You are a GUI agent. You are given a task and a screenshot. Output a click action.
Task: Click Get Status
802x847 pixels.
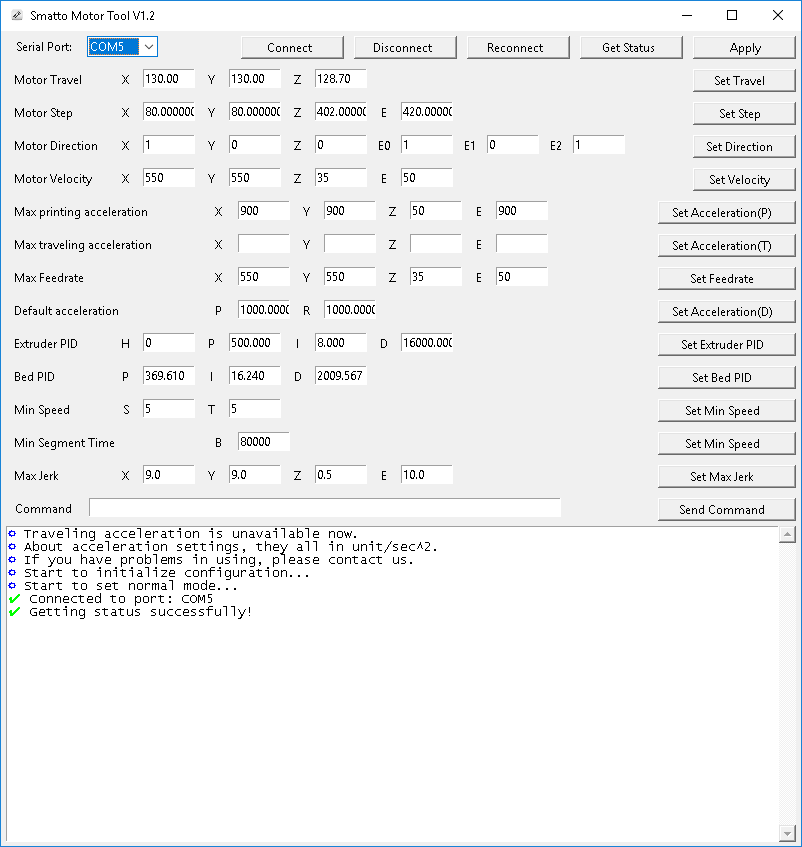point(631,48)
